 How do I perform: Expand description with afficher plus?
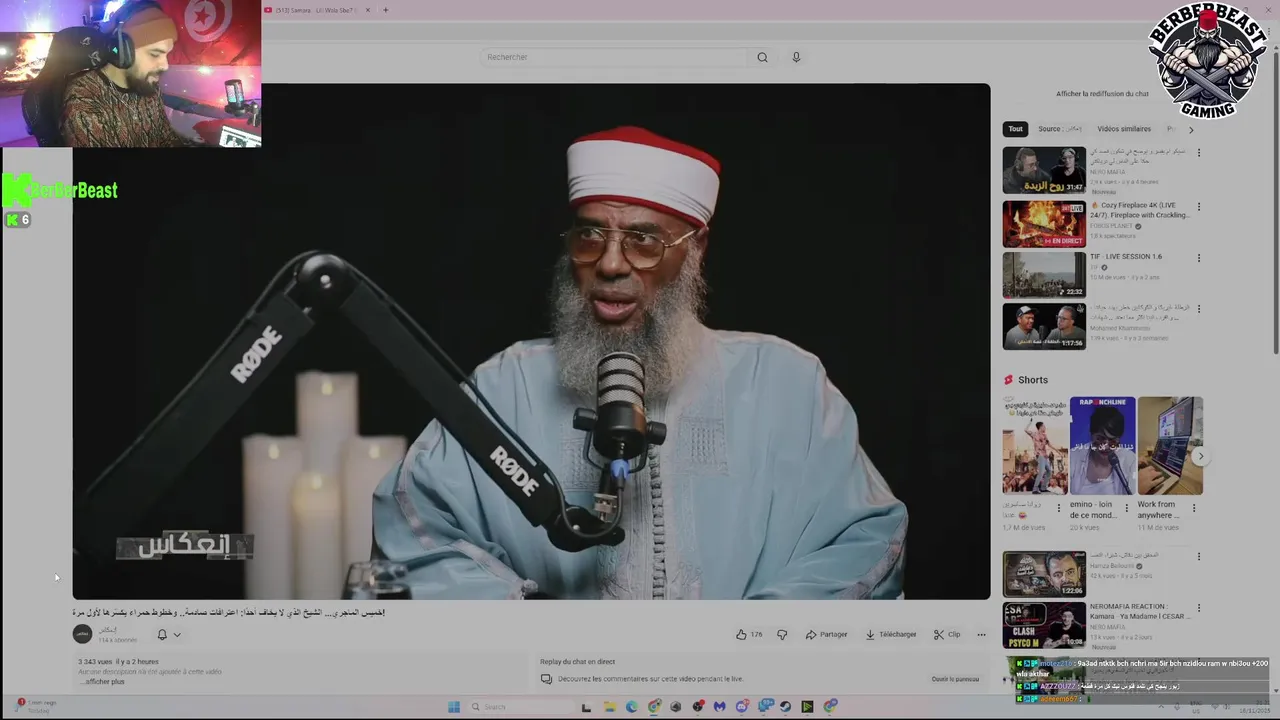click(x=104, y=681)
